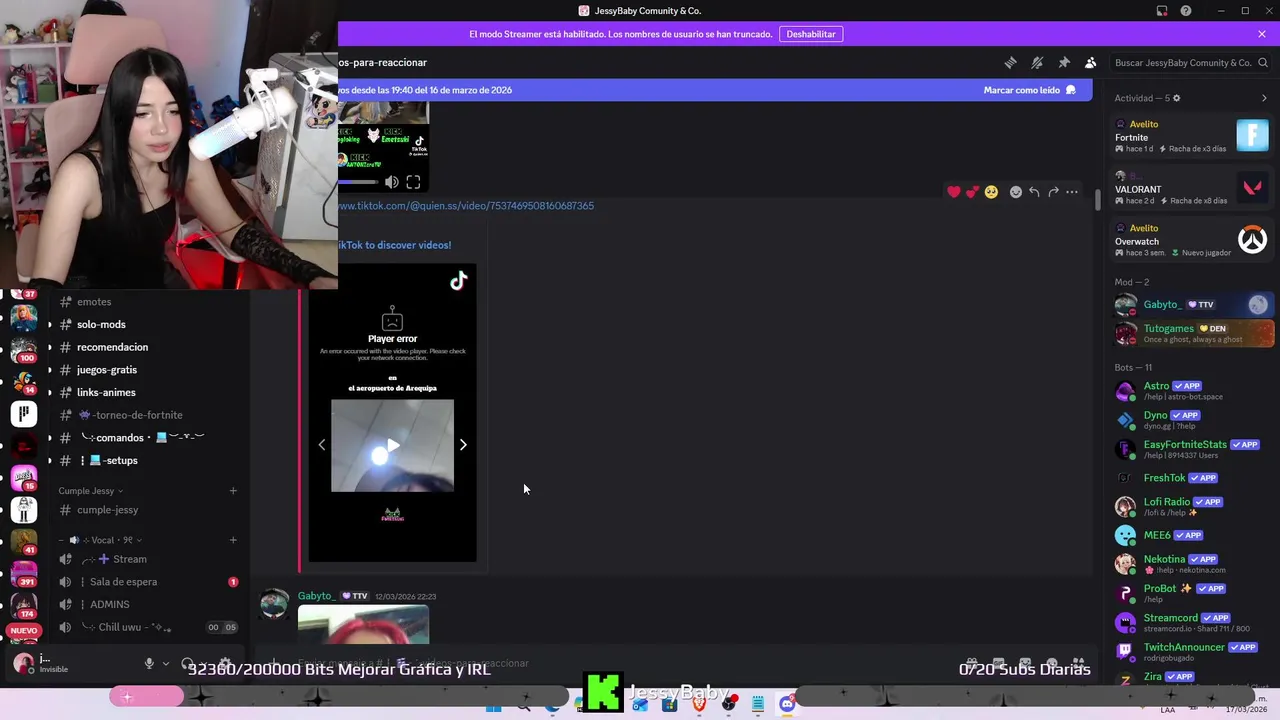
Task: Go to next slide in TikTok embed
Action: (x=463, y=445)
